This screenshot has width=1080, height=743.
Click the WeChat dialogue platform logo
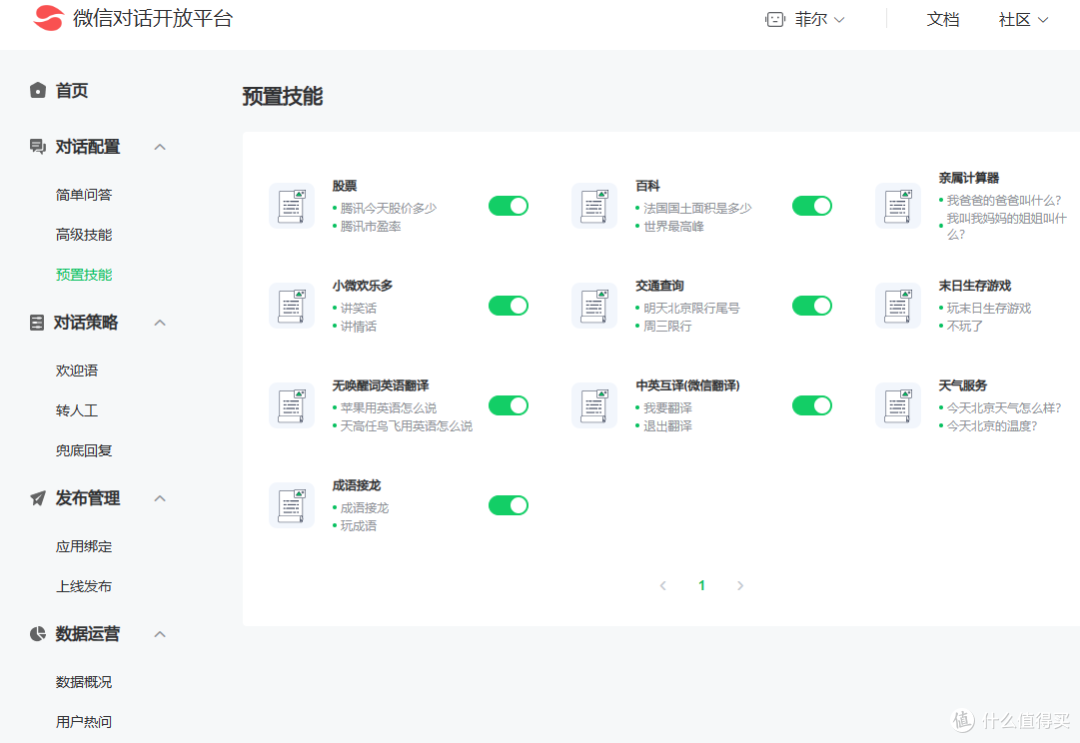tap(48, 19)
